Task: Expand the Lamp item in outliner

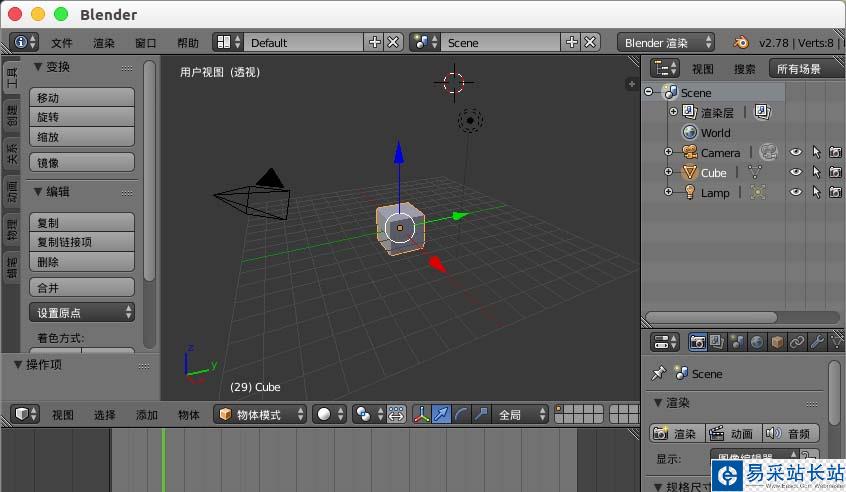Action: coord(668,192)
